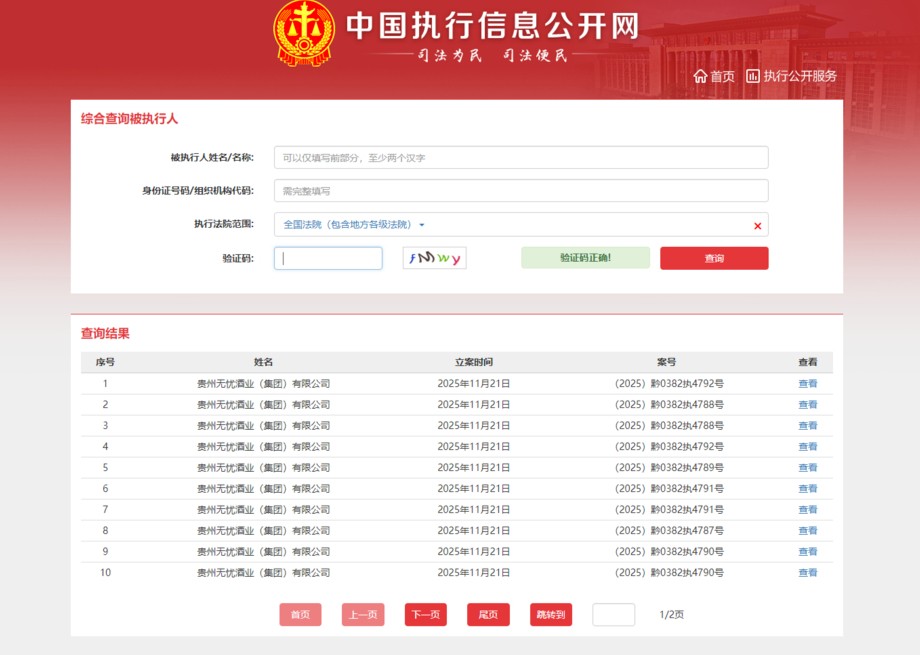Click the 验证码 input box

[328, 258]
